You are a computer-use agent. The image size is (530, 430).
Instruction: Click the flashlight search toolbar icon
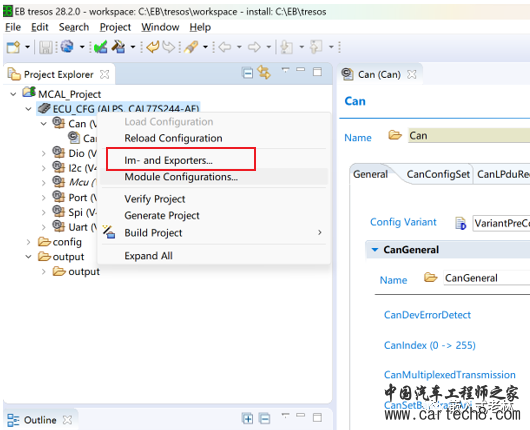click(x=191, y=47)
